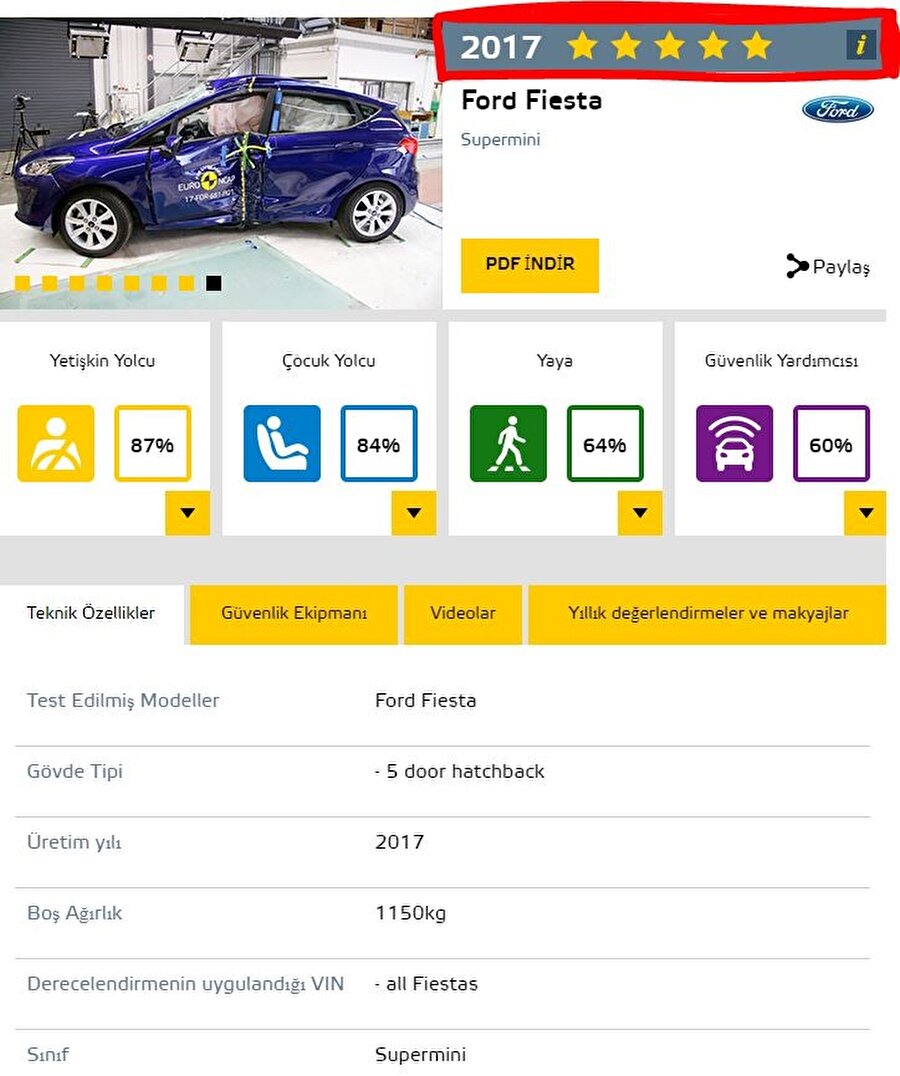This screenshot has height=1076, width=900.
Task: Expand the Yetişkin Yolcu details arrow
Action: click(x=187, y=513)
